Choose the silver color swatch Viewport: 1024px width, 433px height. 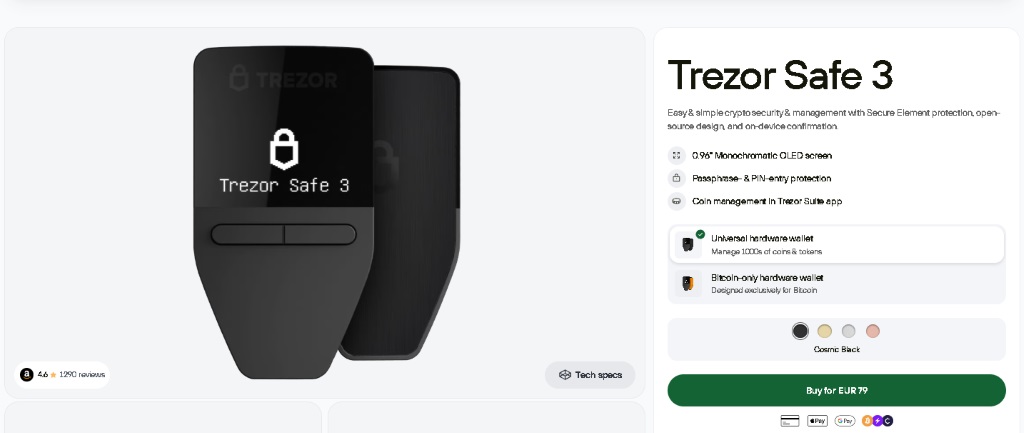[x=848, y=331]
